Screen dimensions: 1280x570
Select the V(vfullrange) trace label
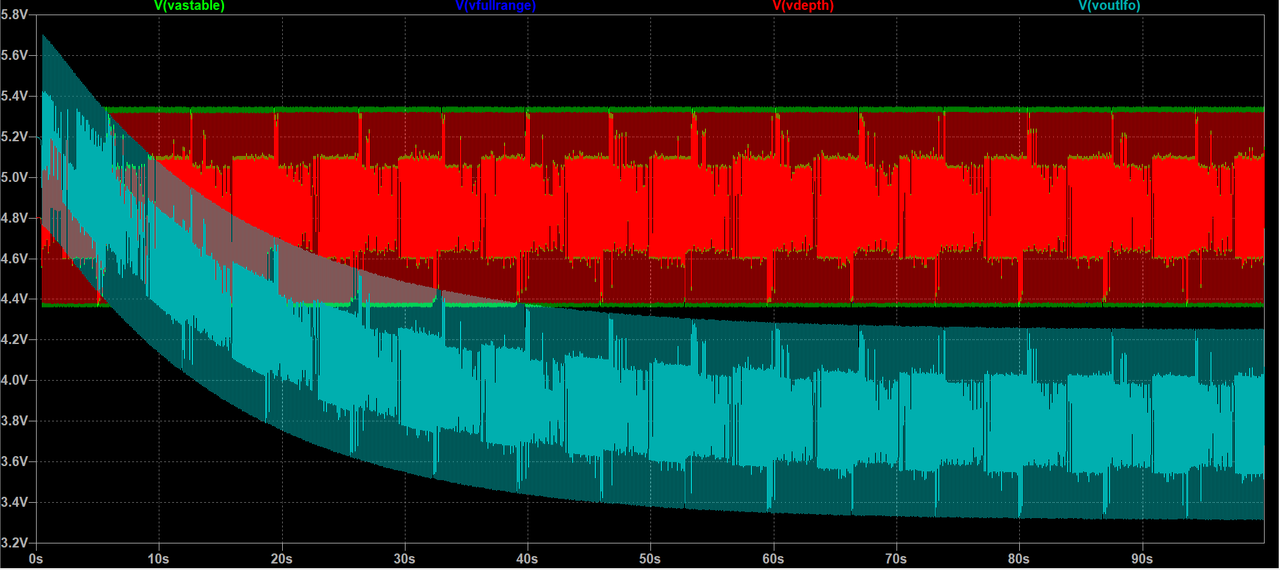[x=496, y=6]
